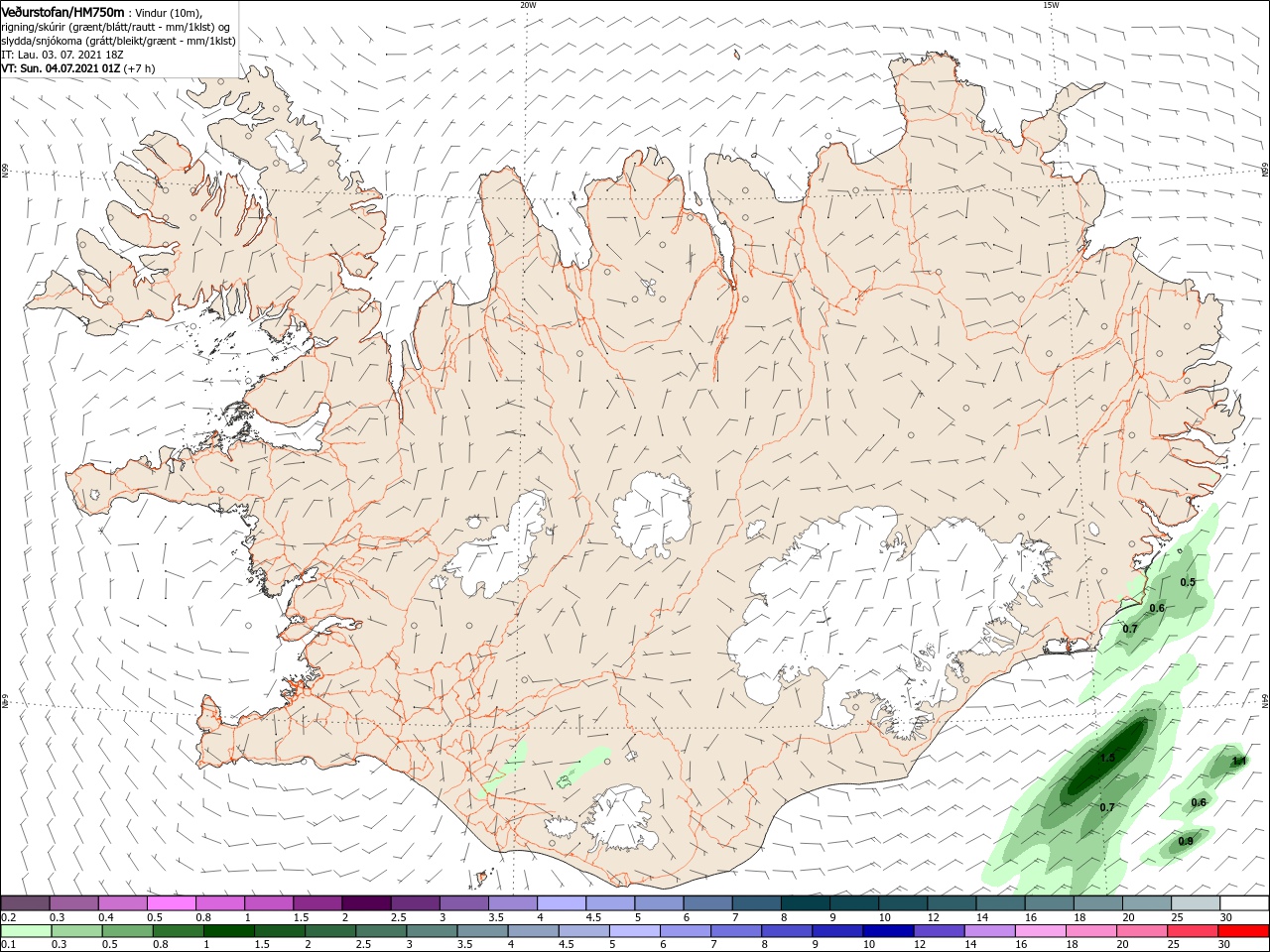Click the 0.5 value near the east coast

[1188, 582]
